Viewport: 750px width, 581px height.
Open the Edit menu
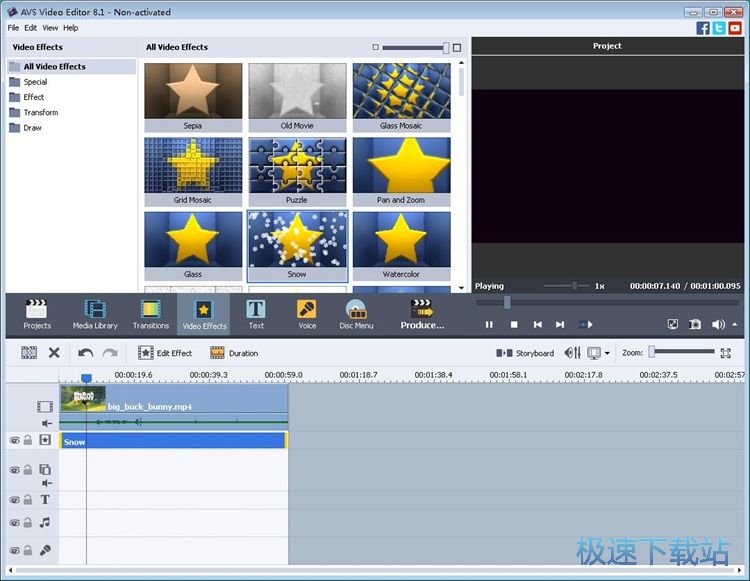coord(31,28)
